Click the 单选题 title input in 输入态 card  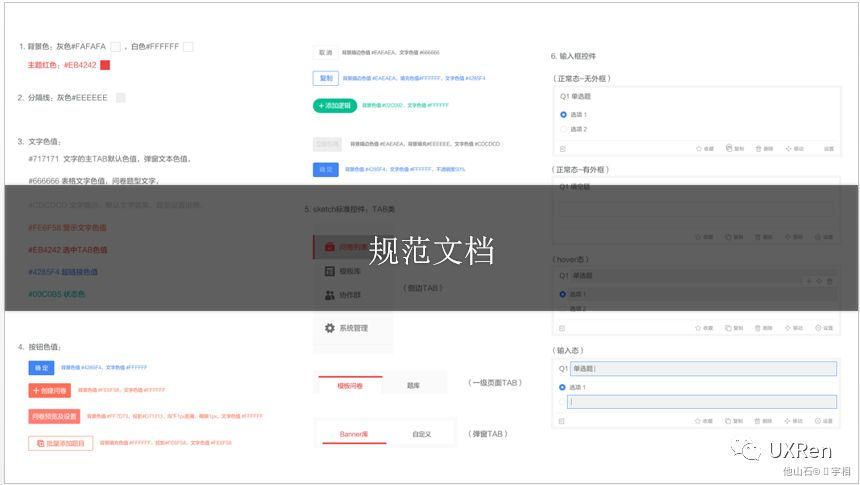click(704, 369)
